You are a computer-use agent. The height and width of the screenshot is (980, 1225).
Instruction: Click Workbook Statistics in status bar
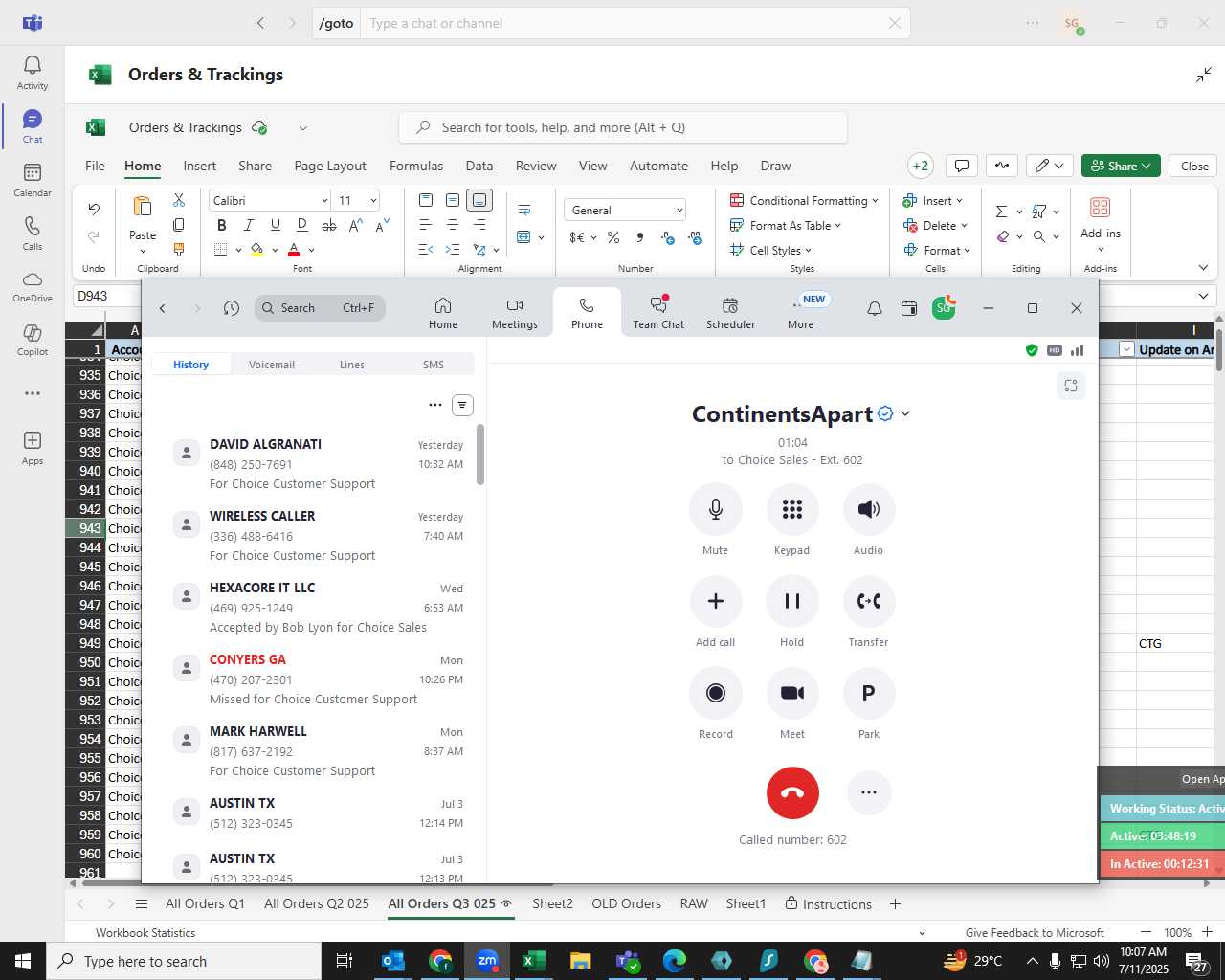pyautogui.click(x=145, y=932)
